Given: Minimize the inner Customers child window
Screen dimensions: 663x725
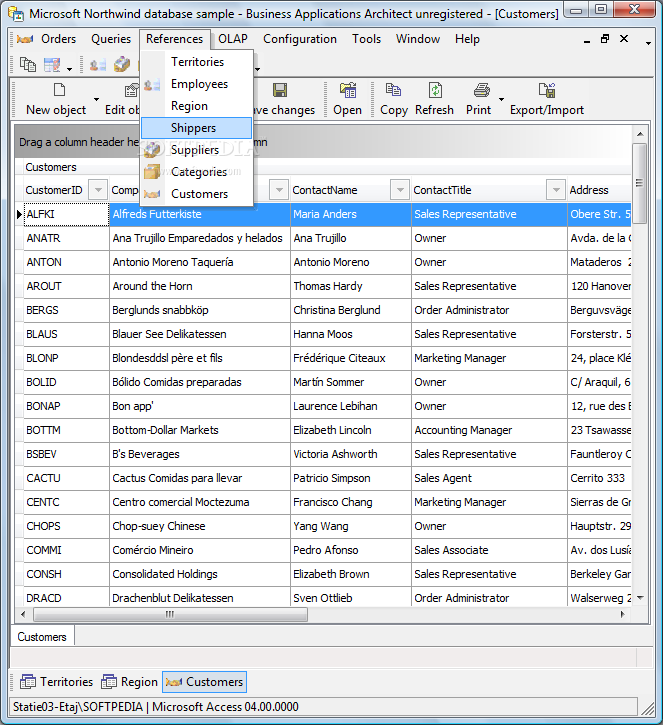Looking at the screenshot, I should click(587, 40).
